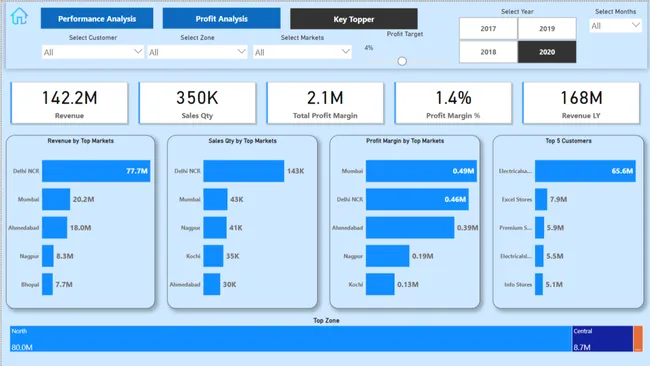650x366 pixels.
Task: Select Info Stores 5.1M bar
Action: (x=539, y=284)
